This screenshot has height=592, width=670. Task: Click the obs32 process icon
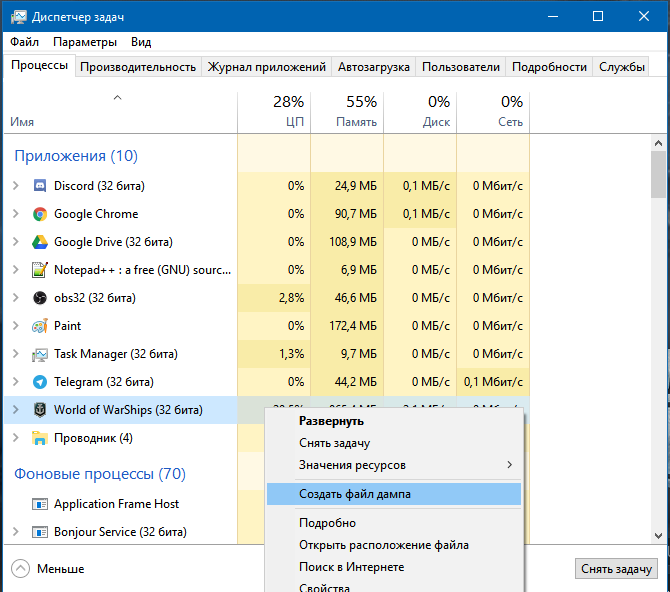40,298
